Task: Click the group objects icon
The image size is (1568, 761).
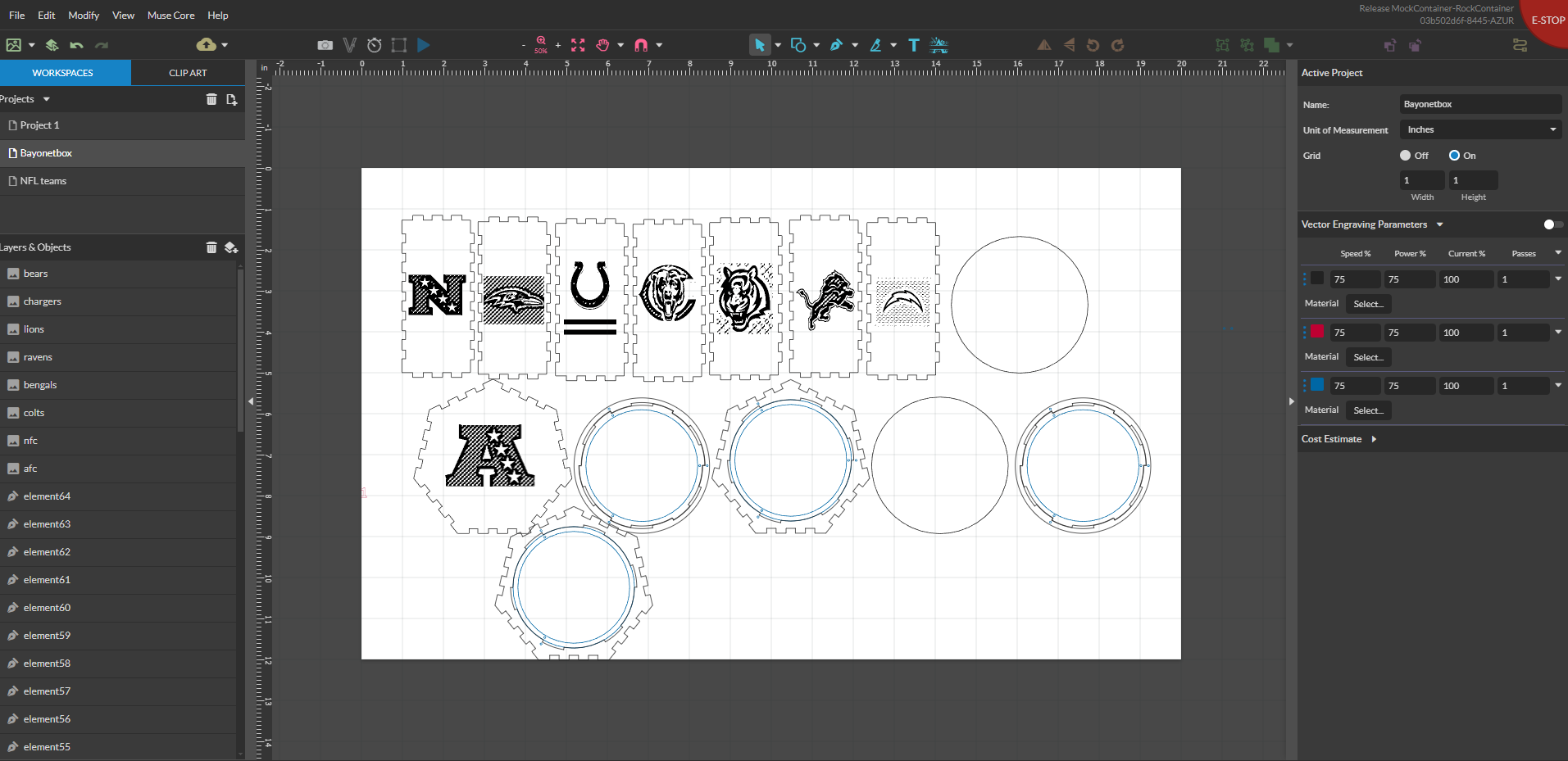Action: pyautogui.click(x=1222, y=45)
